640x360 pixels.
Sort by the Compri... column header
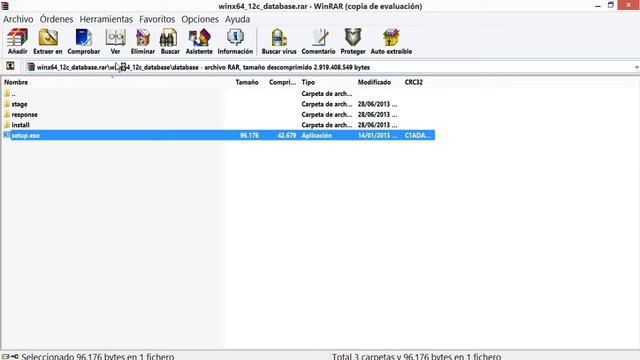click(x=282, y=82)
